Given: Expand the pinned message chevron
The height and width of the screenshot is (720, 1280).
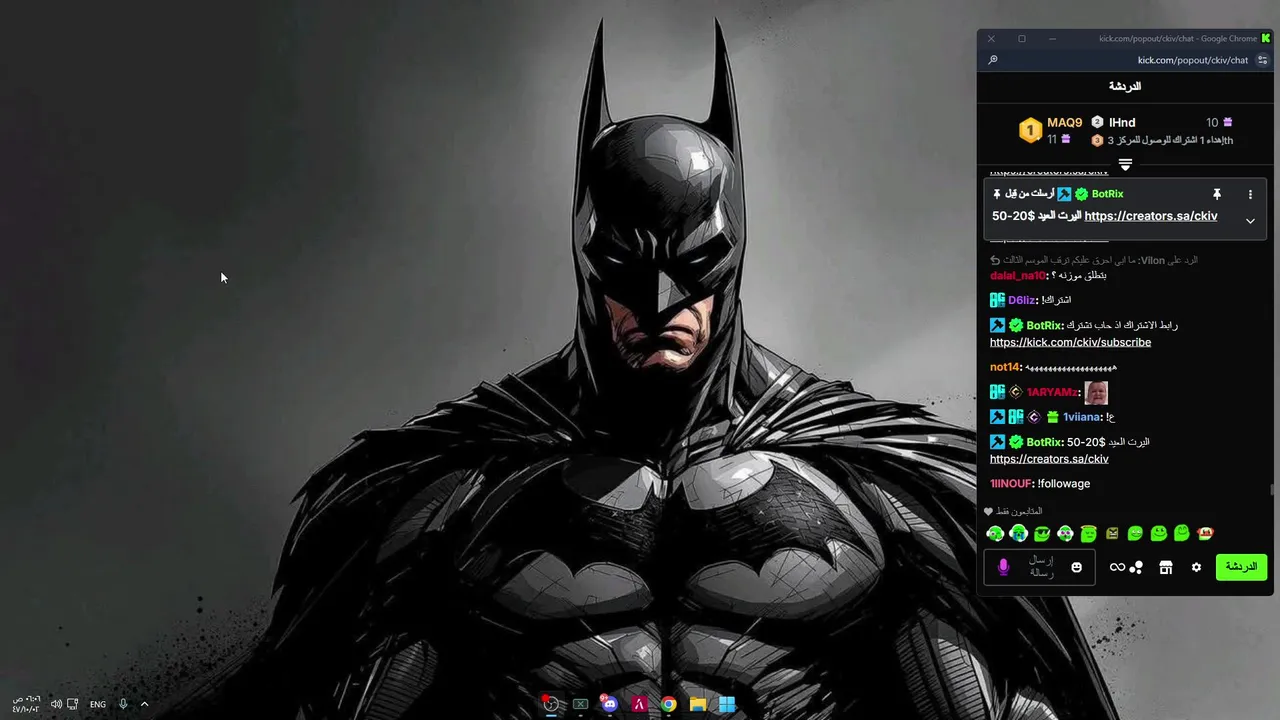Looking at the screenshot, I should (1250, 221).
